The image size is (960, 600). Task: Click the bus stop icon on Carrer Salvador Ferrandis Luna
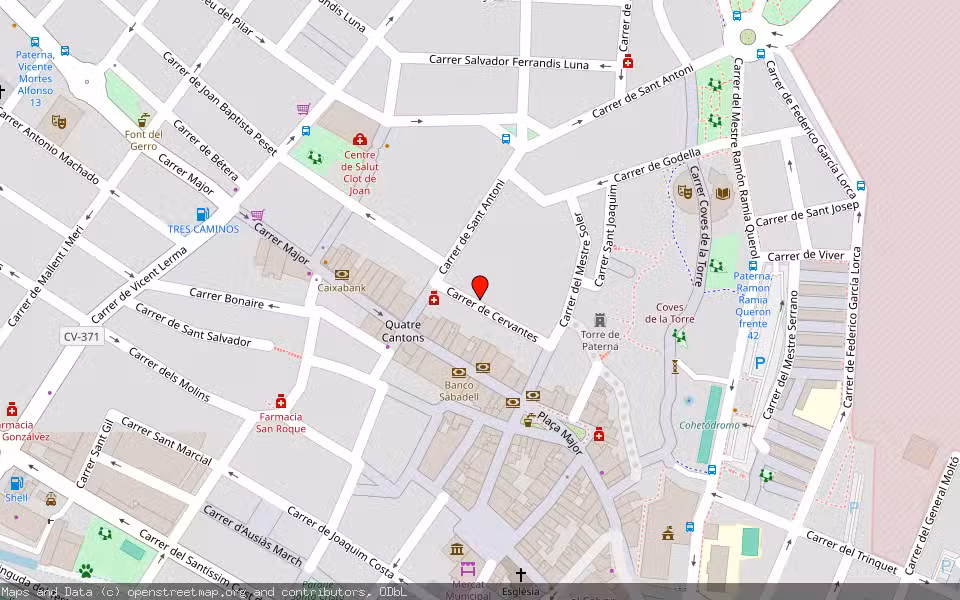506,139
